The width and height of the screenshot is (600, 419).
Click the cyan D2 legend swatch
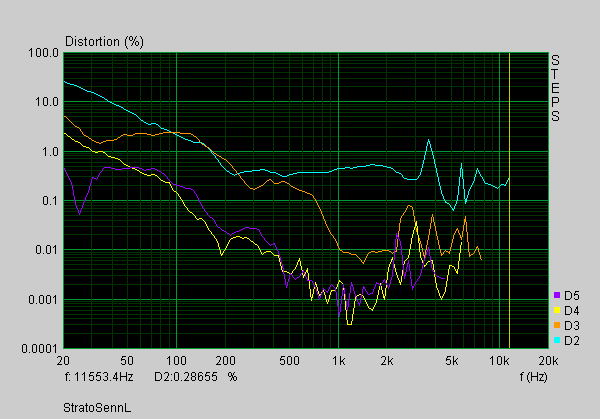point(557,340)
